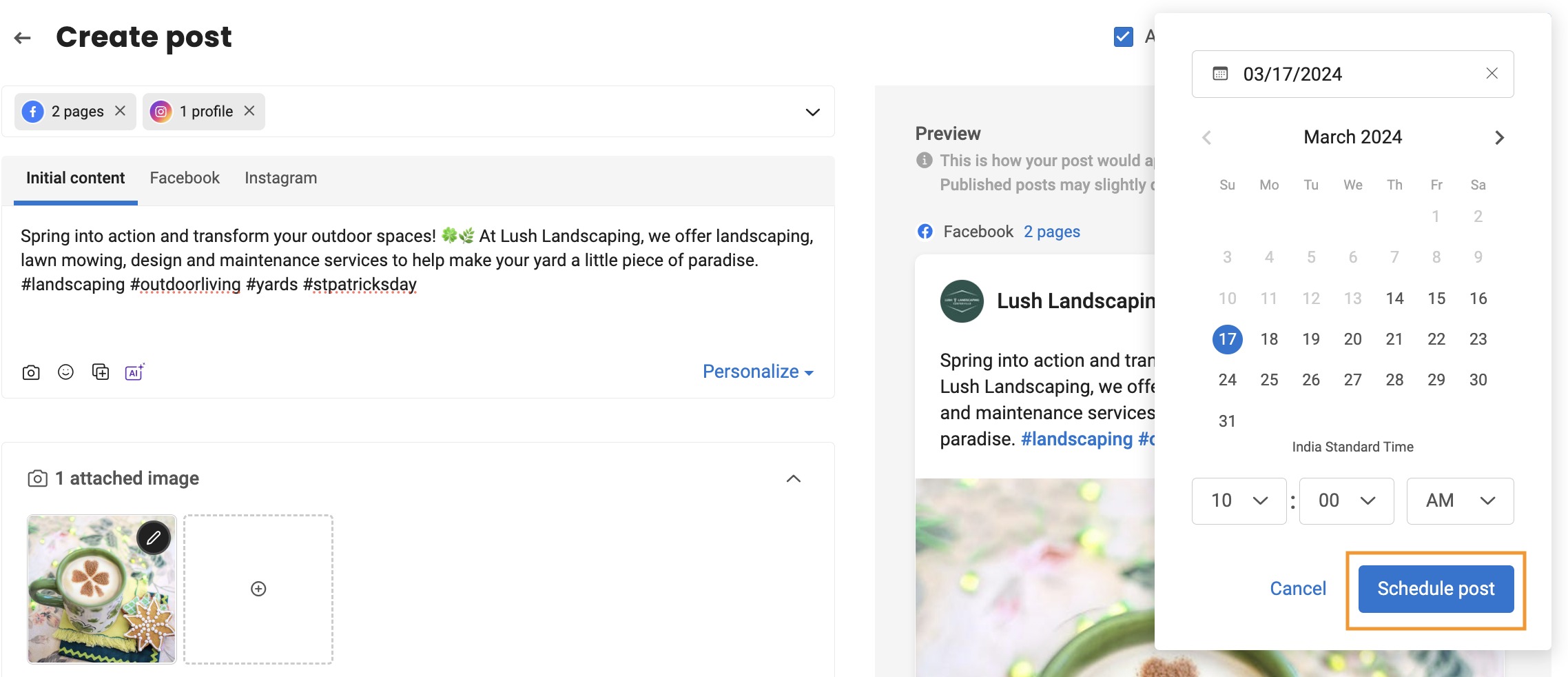Collapse the 1 attached image section
This screenshot has width=1568, height=677.
(x=794, y=478)
